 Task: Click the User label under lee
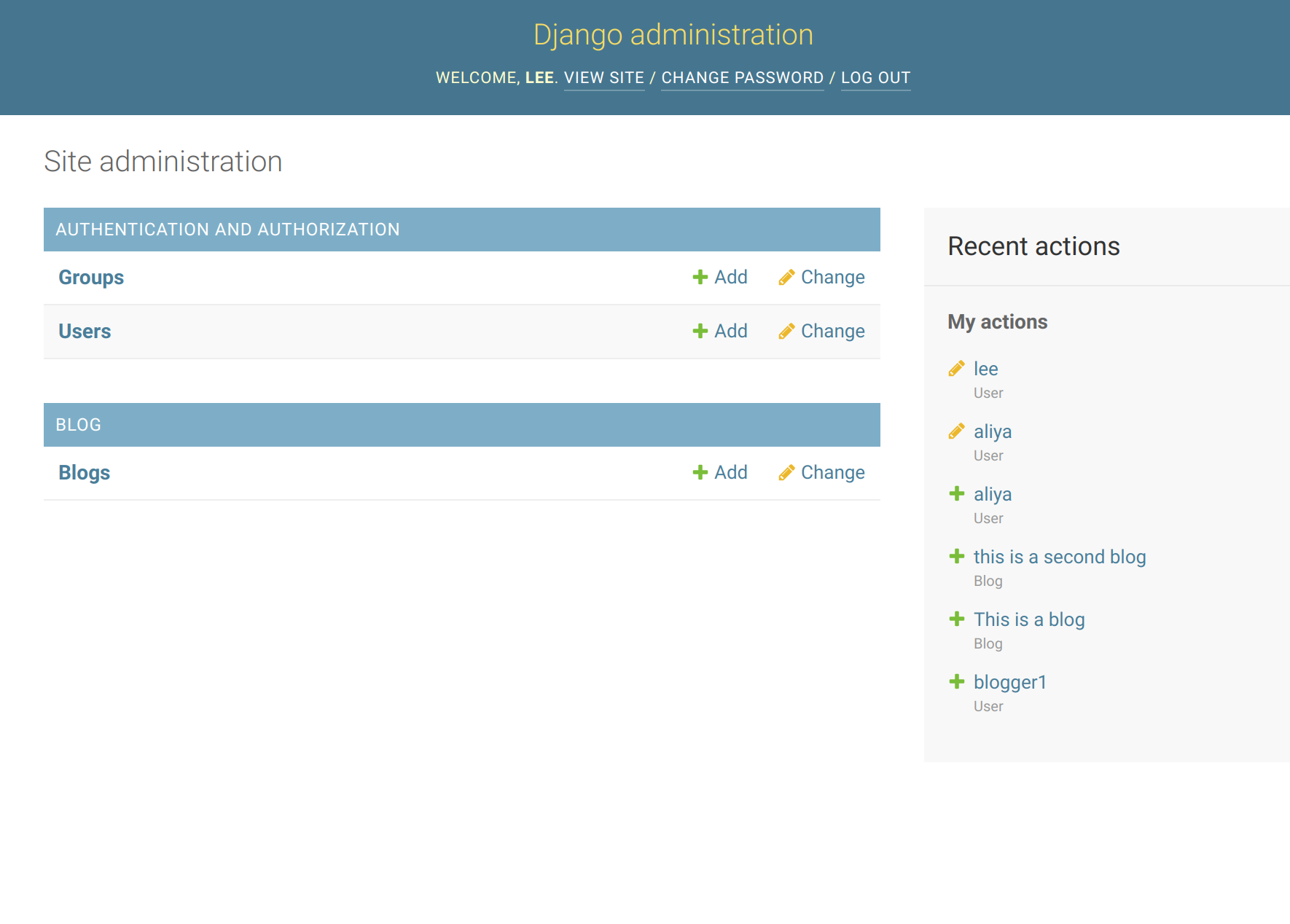pos(988,393)
